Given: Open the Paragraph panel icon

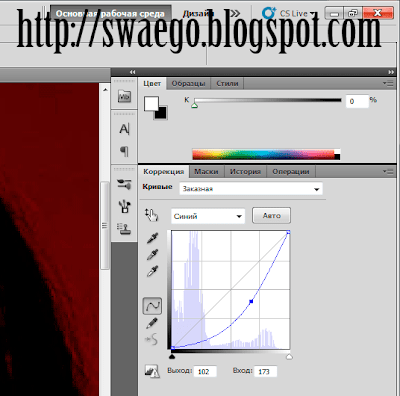Looking at the screenshot, I should 124,151.
